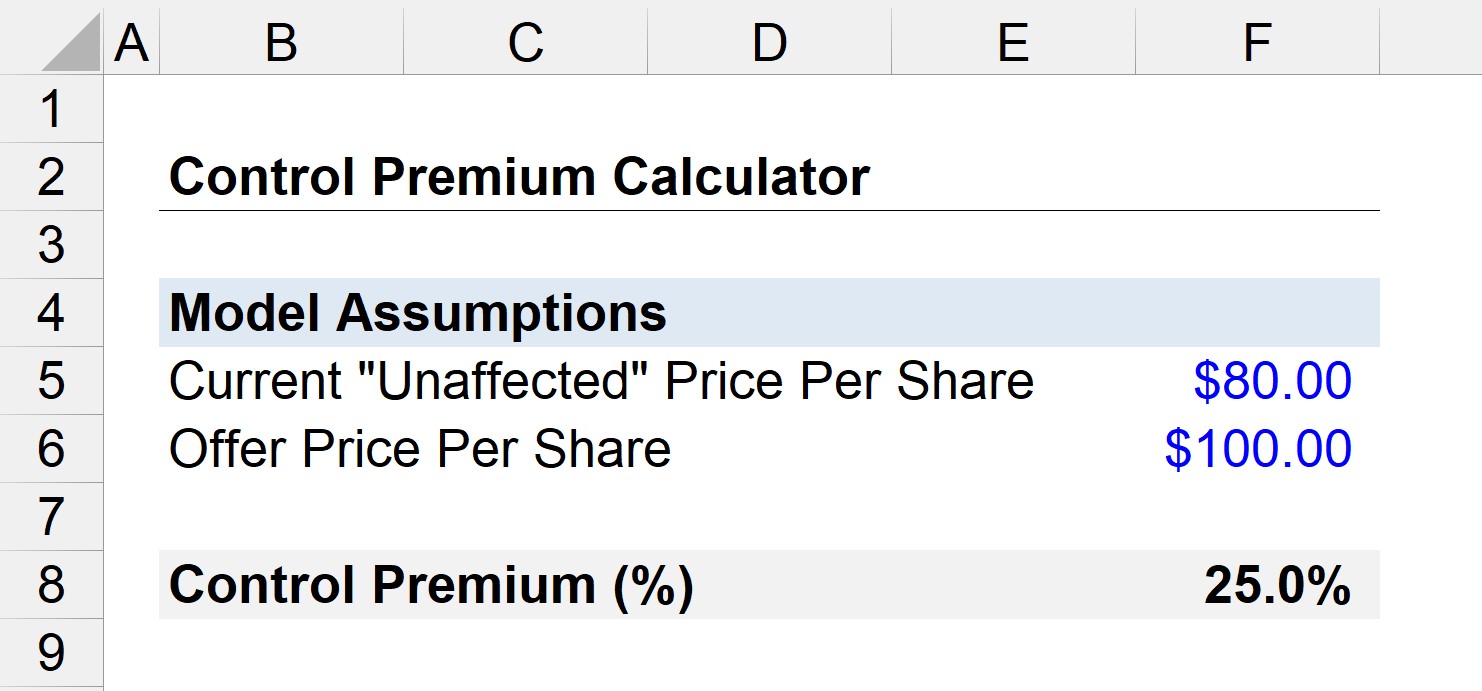Select row 2 header
The height and width of the screenshot is (691, 1482).
[x=51, y=177]
